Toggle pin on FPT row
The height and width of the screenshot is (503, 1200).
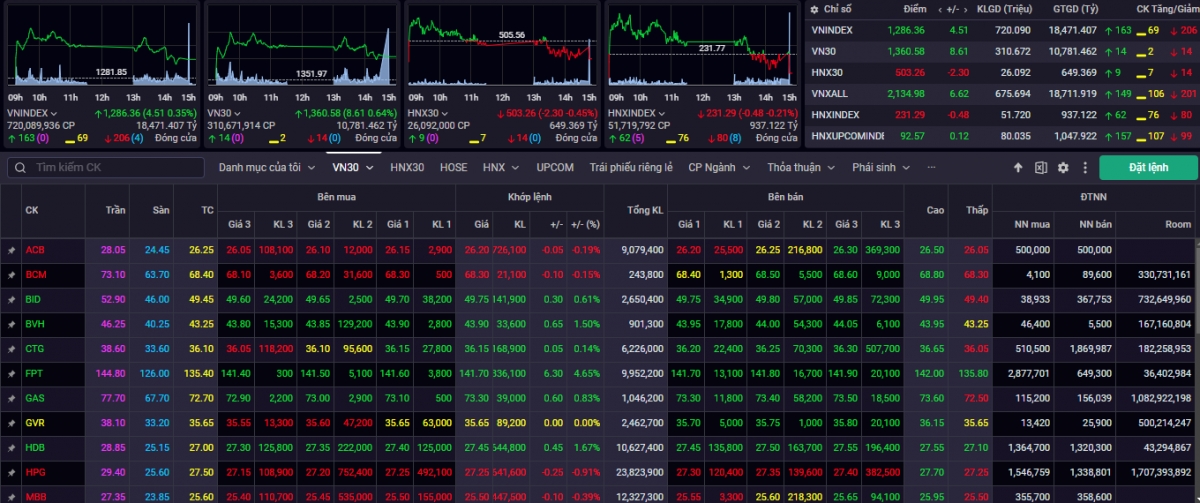(11, 373)
